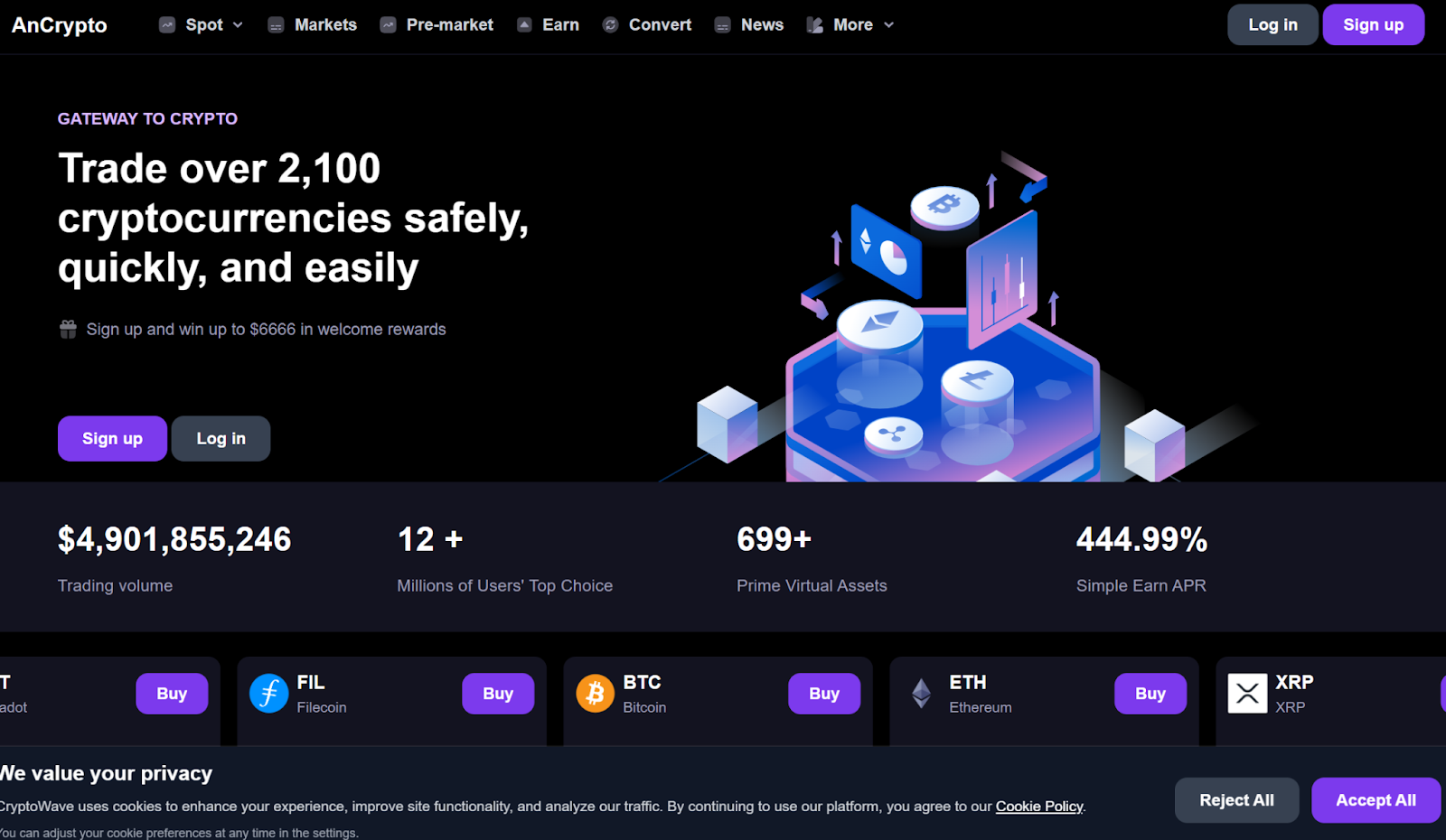The width and height of the screenshot is (1446, 840).
Task: Click the XRP logo icon
Action: click(1247, 694)
